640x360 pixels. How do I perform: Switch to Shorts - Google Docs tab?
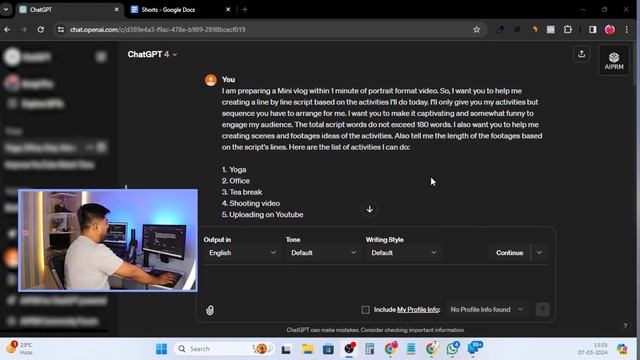pyautogui.click(x=181, y=9)
